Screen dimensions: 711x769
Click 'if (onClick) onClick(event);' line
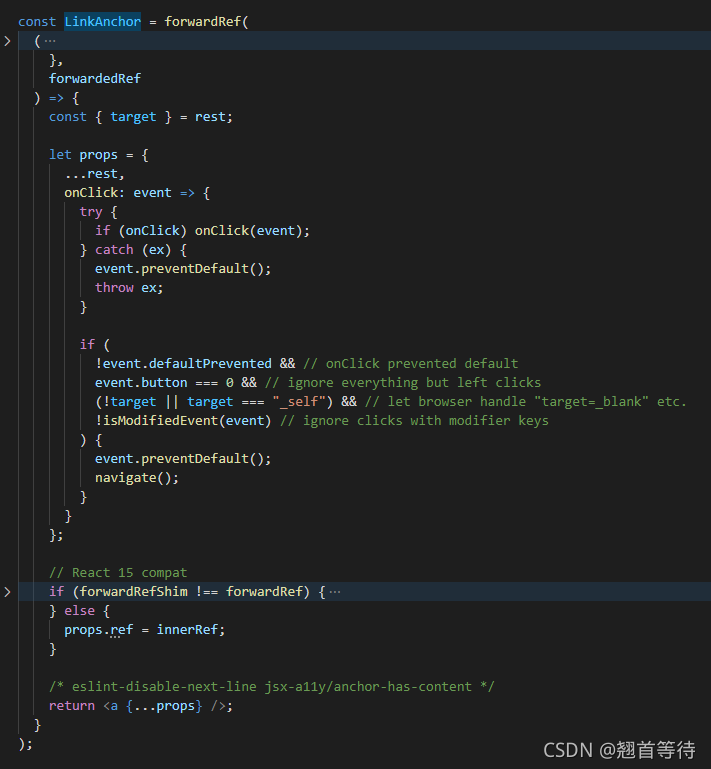(x=203, y=231)
